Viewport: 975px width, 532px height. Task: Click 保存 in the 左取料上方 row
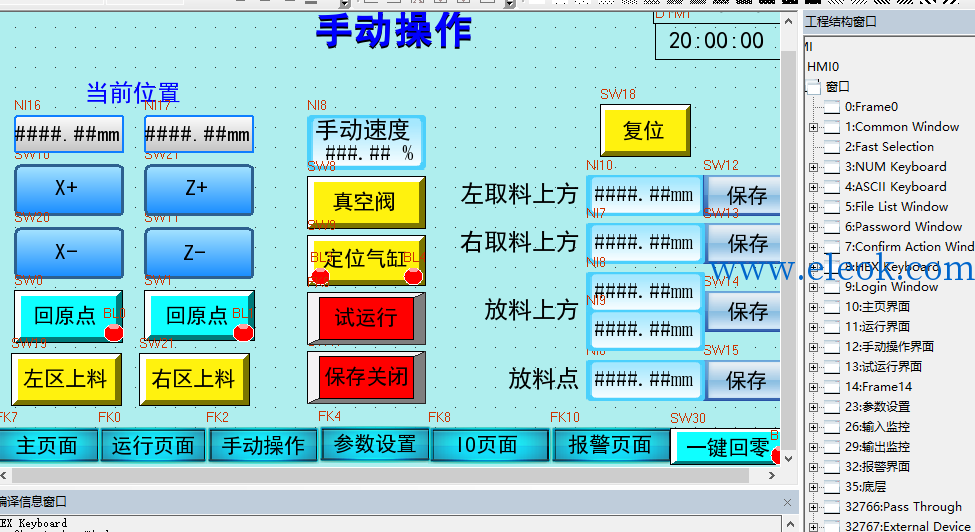(x=744, y=195)
